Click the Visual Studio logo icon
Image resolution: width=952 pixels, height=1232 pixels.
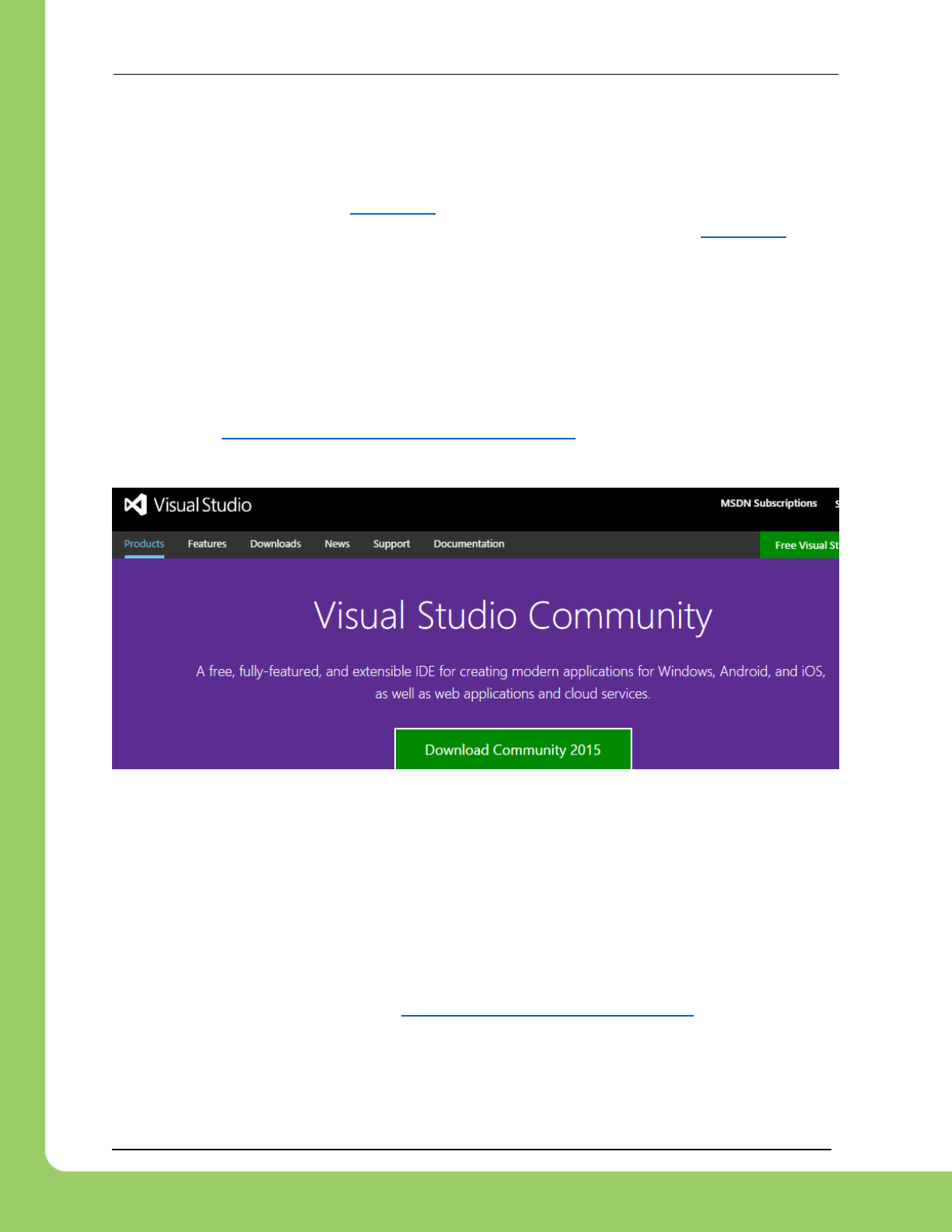pyautogui.click(x=135, y=505)
